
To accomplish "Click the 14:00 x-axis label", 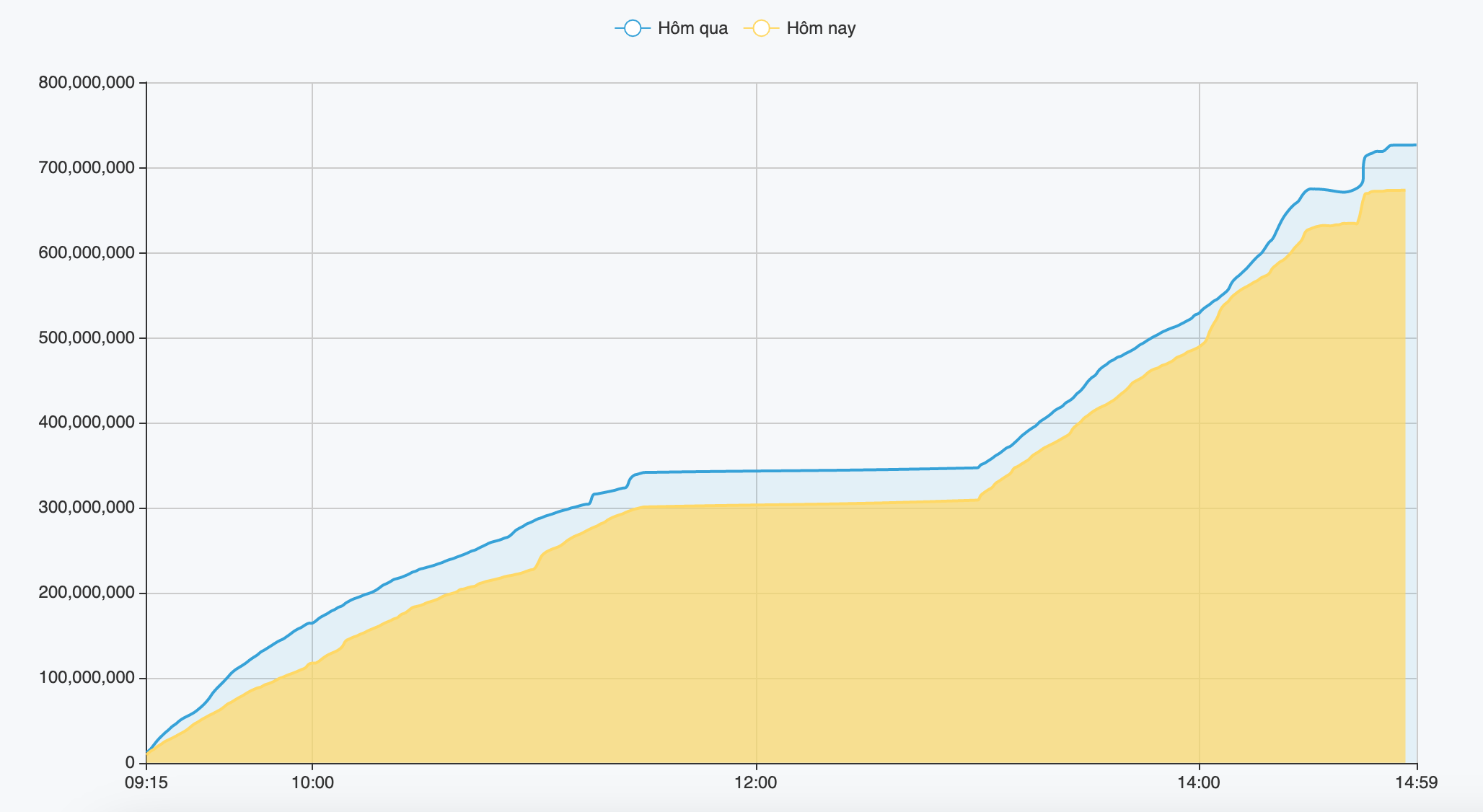I will coord(1199,783).
